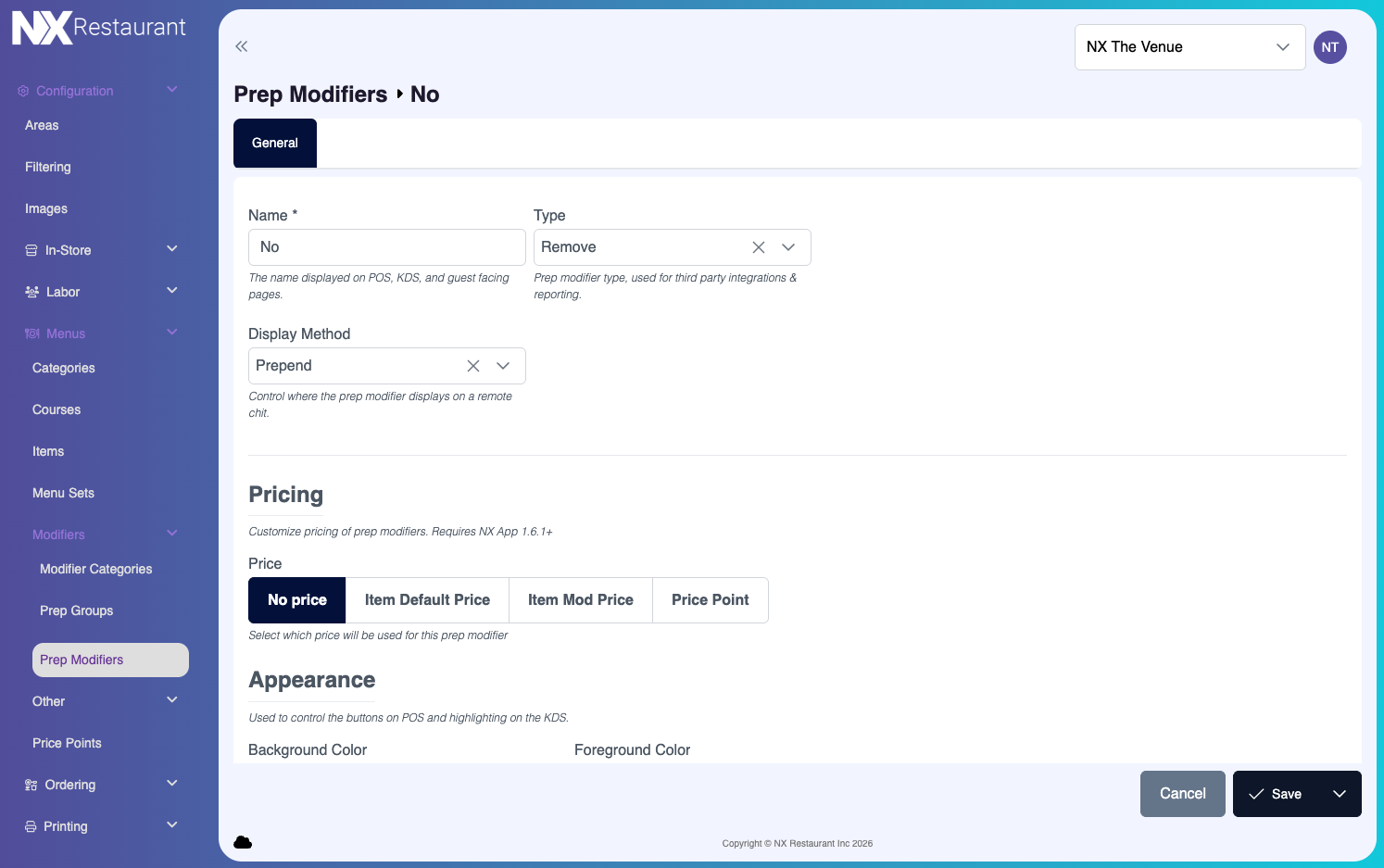Click the cloud status icon
The image size is (1384, 868).
coord(243,842)
